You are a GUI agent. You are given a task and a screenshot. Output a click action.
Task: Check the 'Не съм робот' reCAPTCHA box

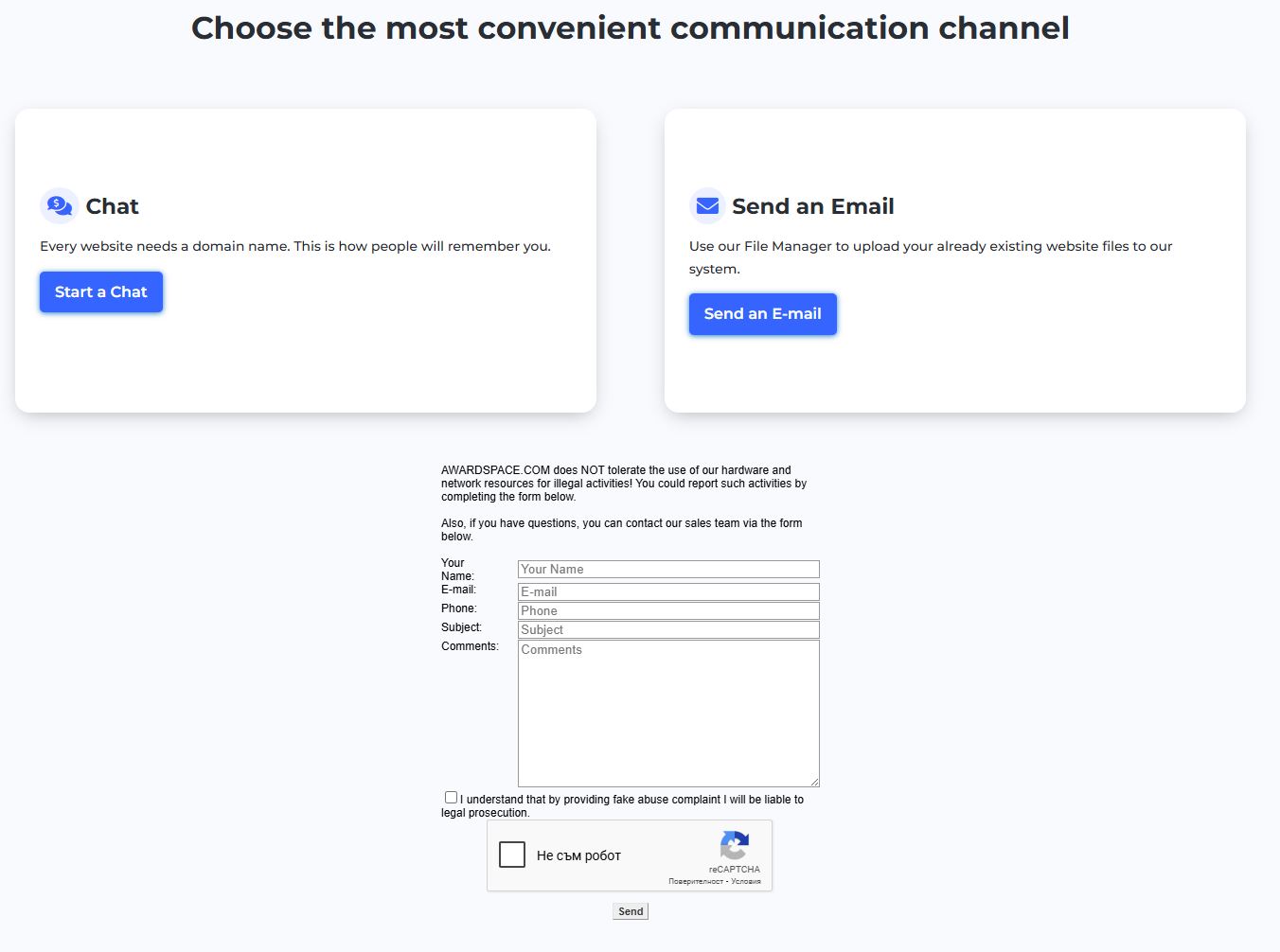(512, 855)
